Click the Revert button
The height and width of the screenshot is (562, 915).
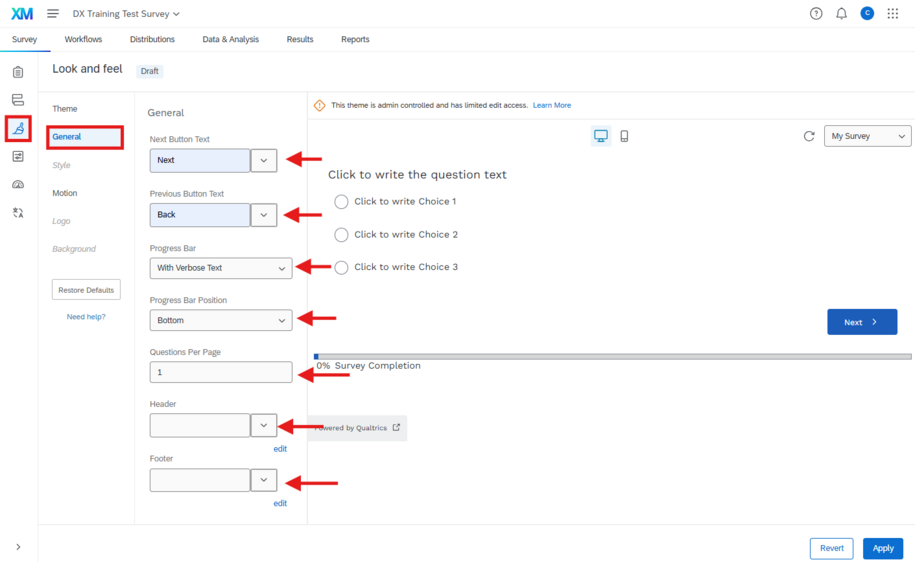click(832, 548)
